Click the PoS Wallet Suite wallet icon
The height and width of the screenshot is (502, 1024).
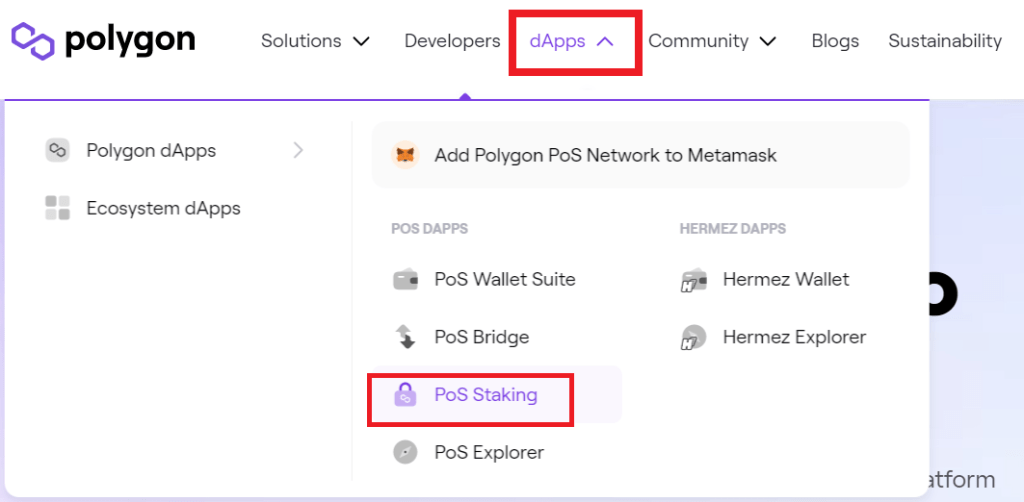pos(405,280)
